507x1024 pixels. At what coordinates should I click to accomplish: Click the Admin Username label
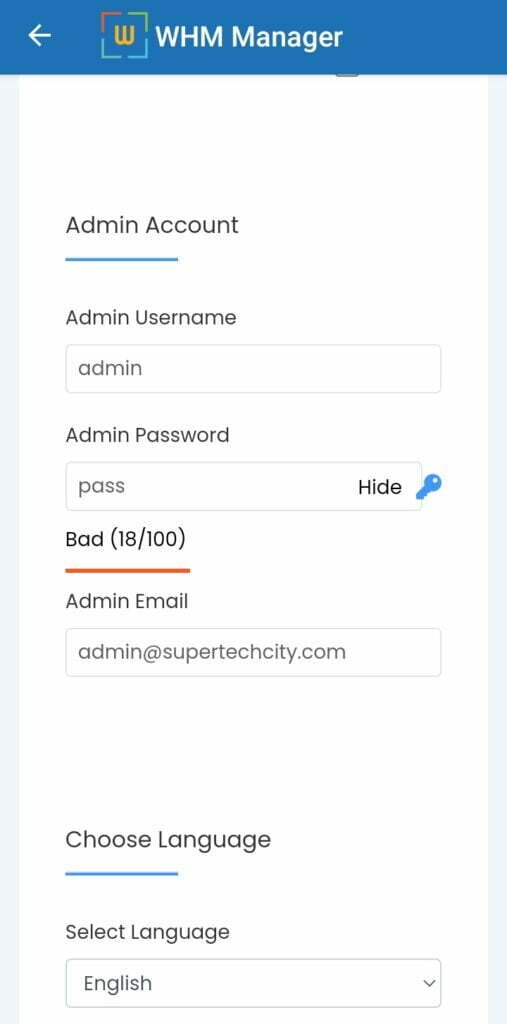click(151, 318)
